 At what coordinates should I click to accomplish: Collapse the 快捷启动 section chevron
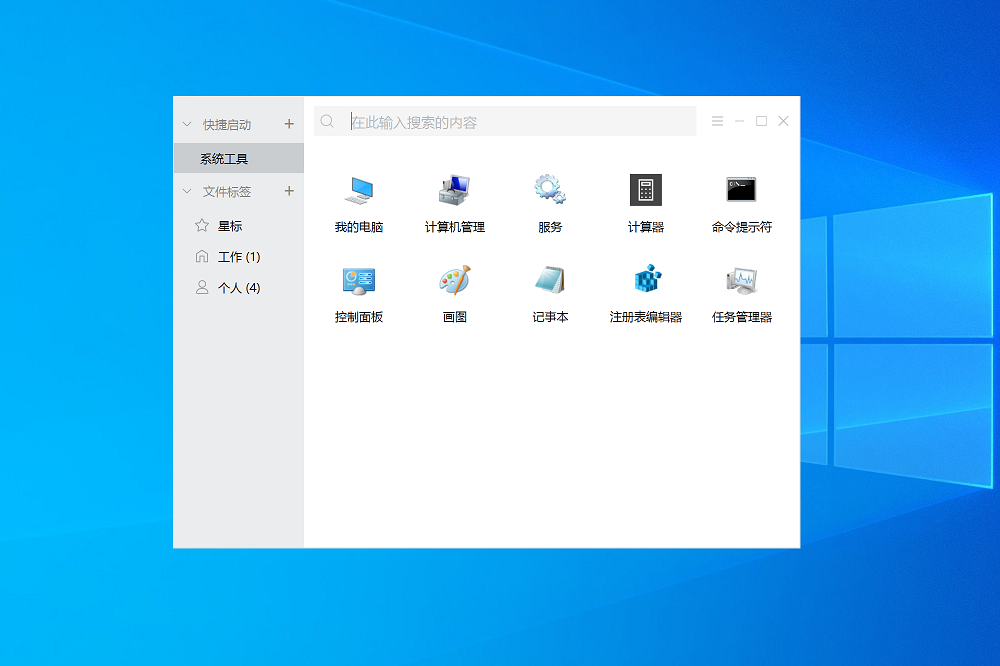(186, 125)
